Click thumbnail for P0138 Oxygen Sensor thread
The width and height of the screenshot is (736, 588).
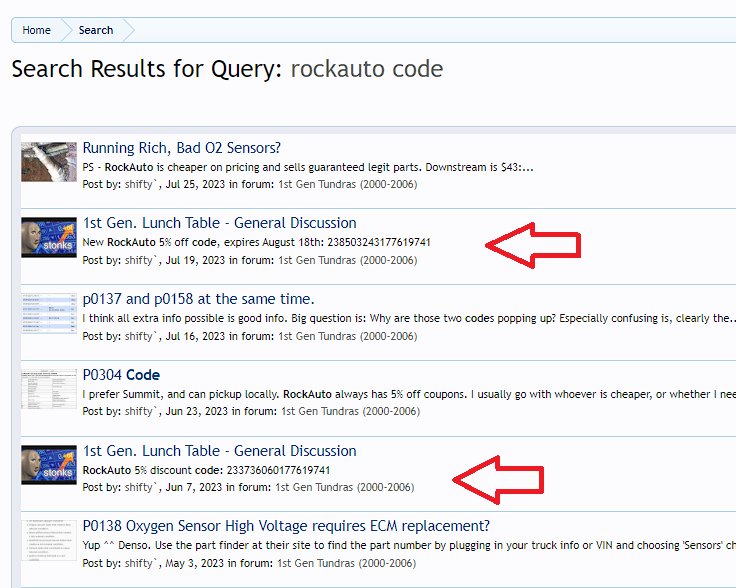[49, 540]
